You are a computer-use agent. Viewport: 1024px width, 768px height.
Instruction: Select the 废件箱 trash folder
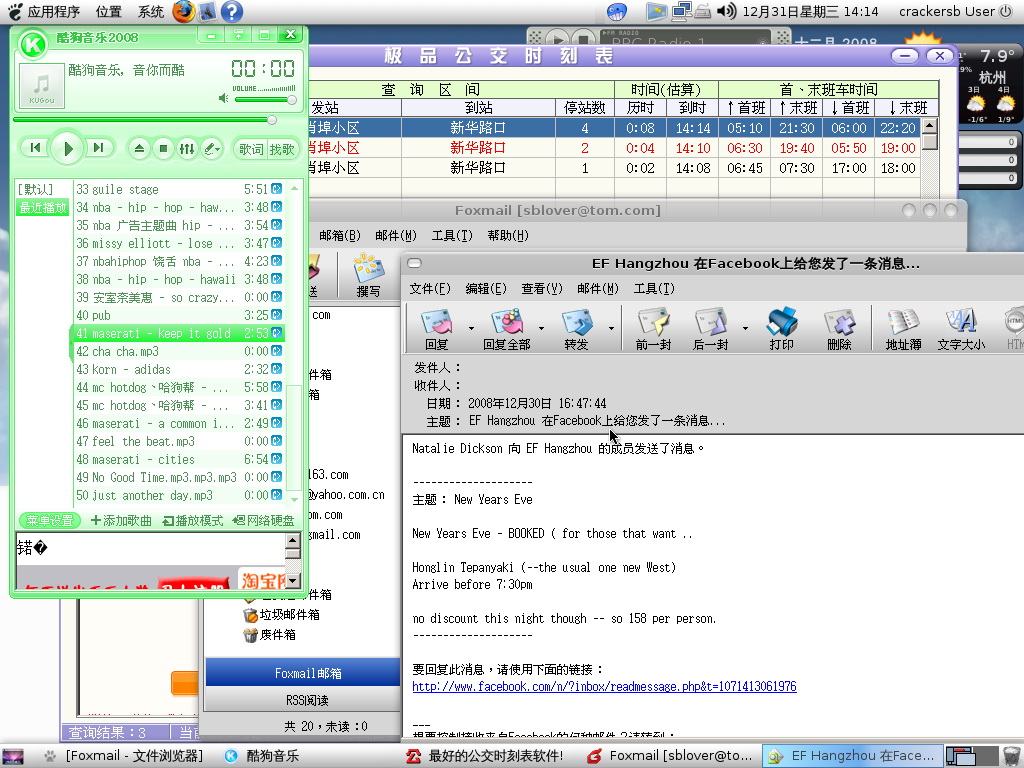(270, 635)
